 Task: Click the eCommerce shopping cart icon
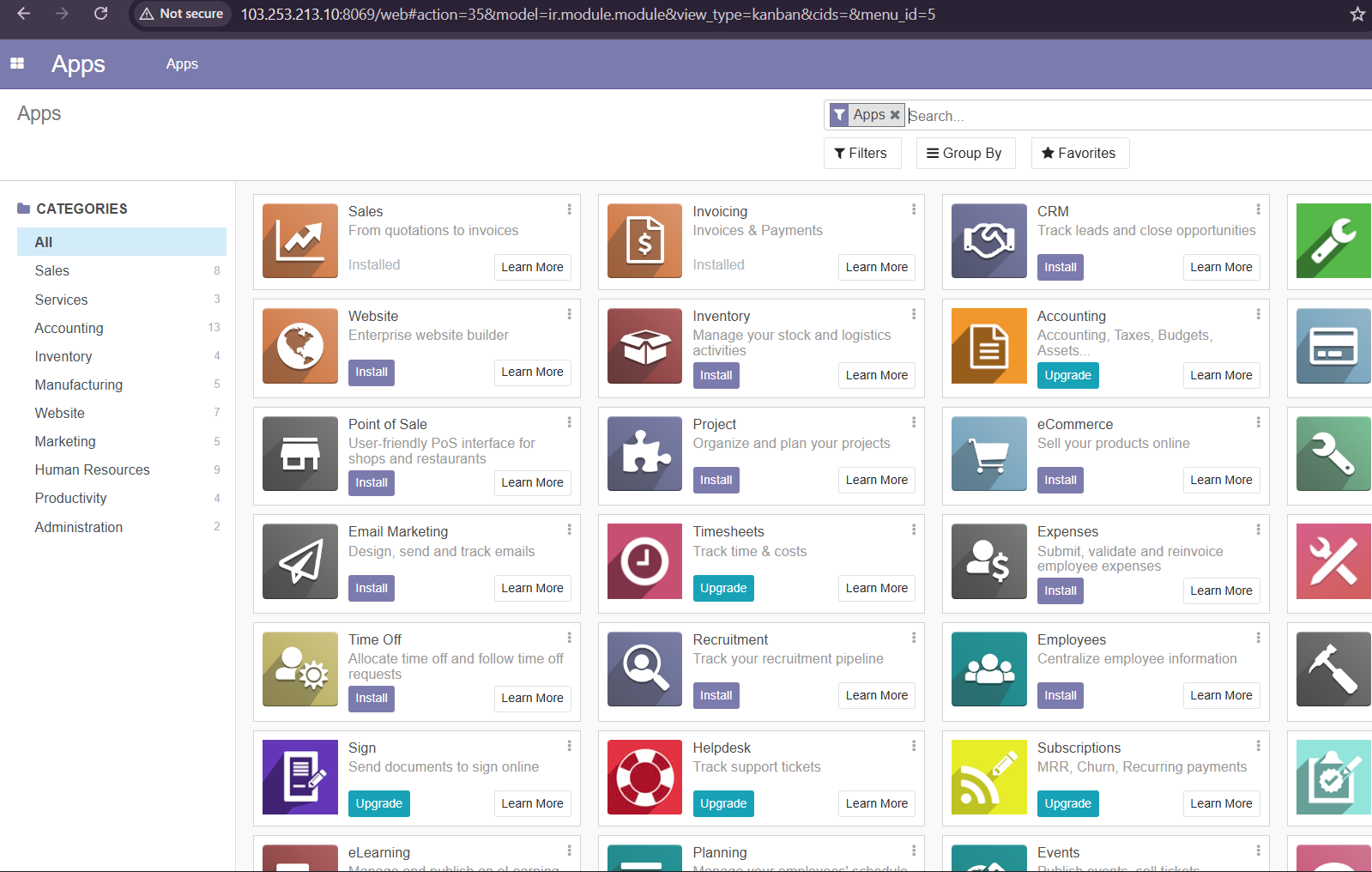[988, 454]
